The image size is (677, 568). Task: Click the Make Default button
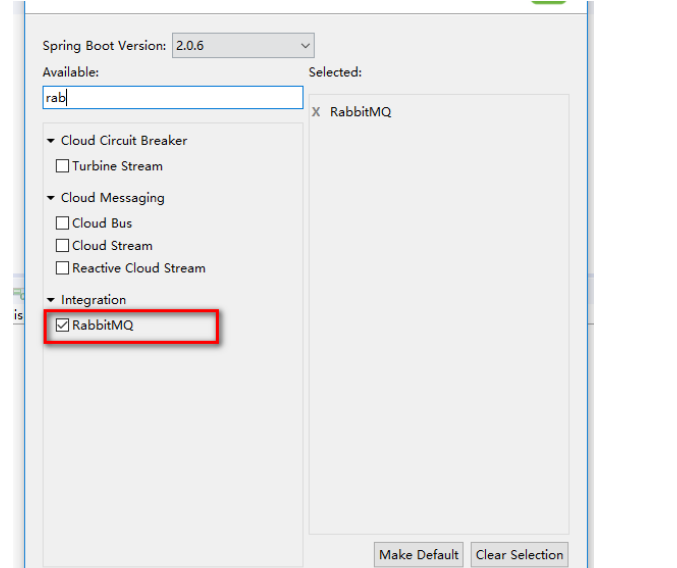(418, 555)
